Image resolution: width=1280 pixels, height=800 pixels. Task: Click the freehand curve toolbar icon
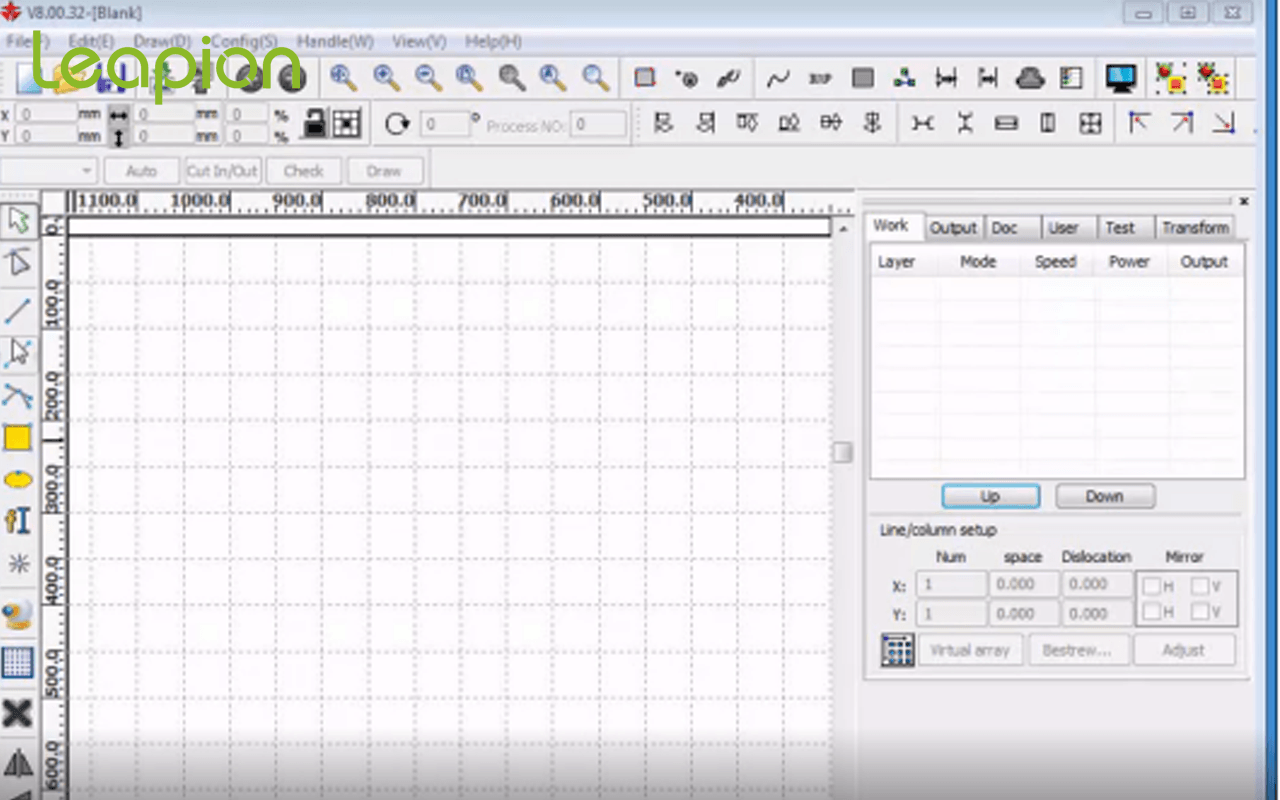pos(778,78)
